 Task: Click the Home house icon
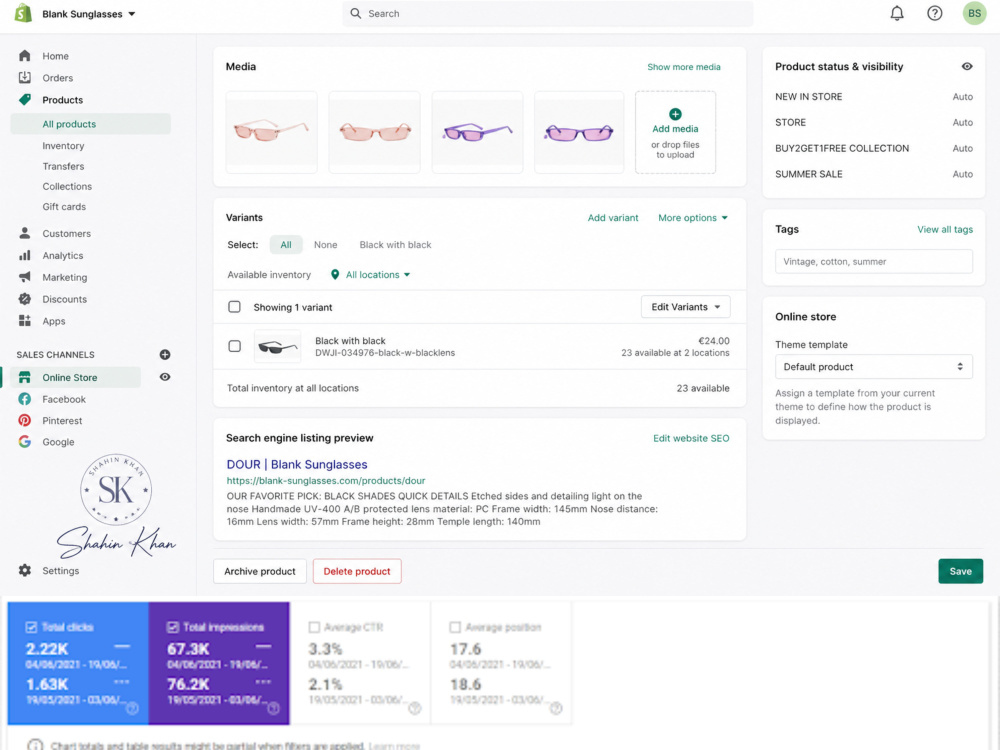tap(25, 56)
